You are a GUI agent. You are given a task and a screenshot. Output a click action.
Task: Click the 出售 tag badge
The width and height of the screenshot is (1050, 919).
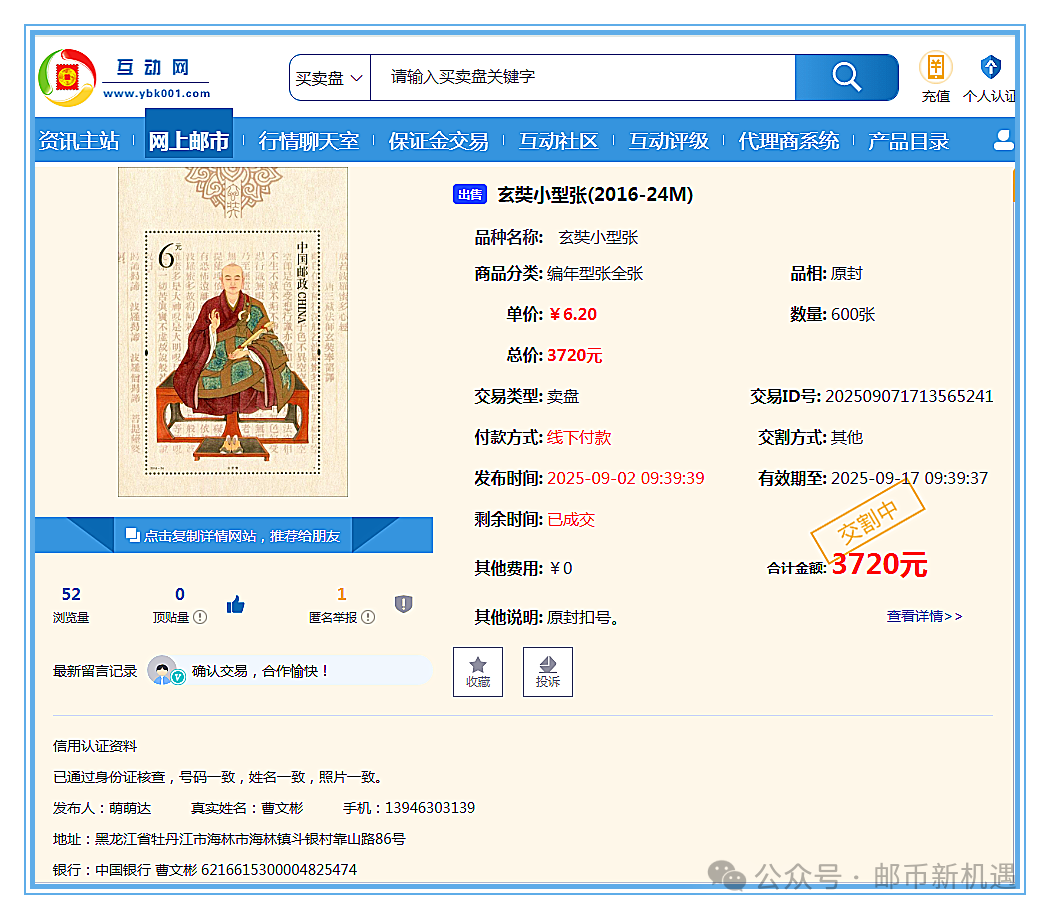470,194
